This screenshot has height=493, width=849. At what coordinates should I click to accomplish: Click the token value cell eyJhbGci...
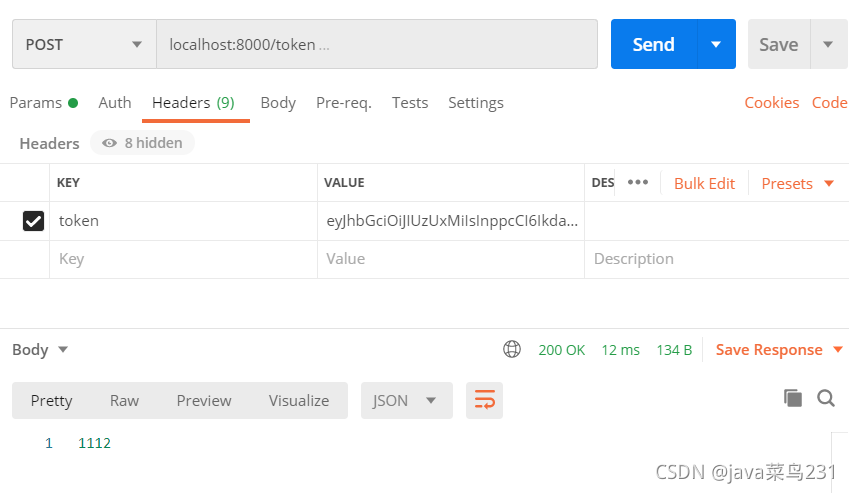click(451, 221)
